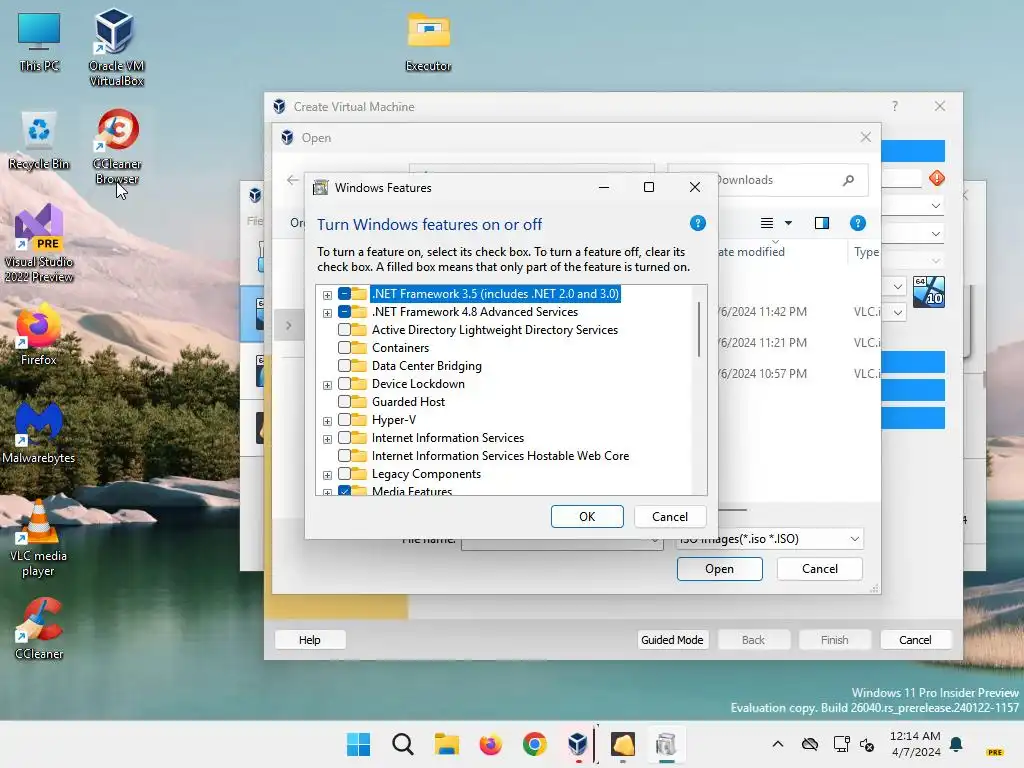Switch to Windows Features taskbar icon
The width and height of the screenshot is (1024, 768).
666,744
